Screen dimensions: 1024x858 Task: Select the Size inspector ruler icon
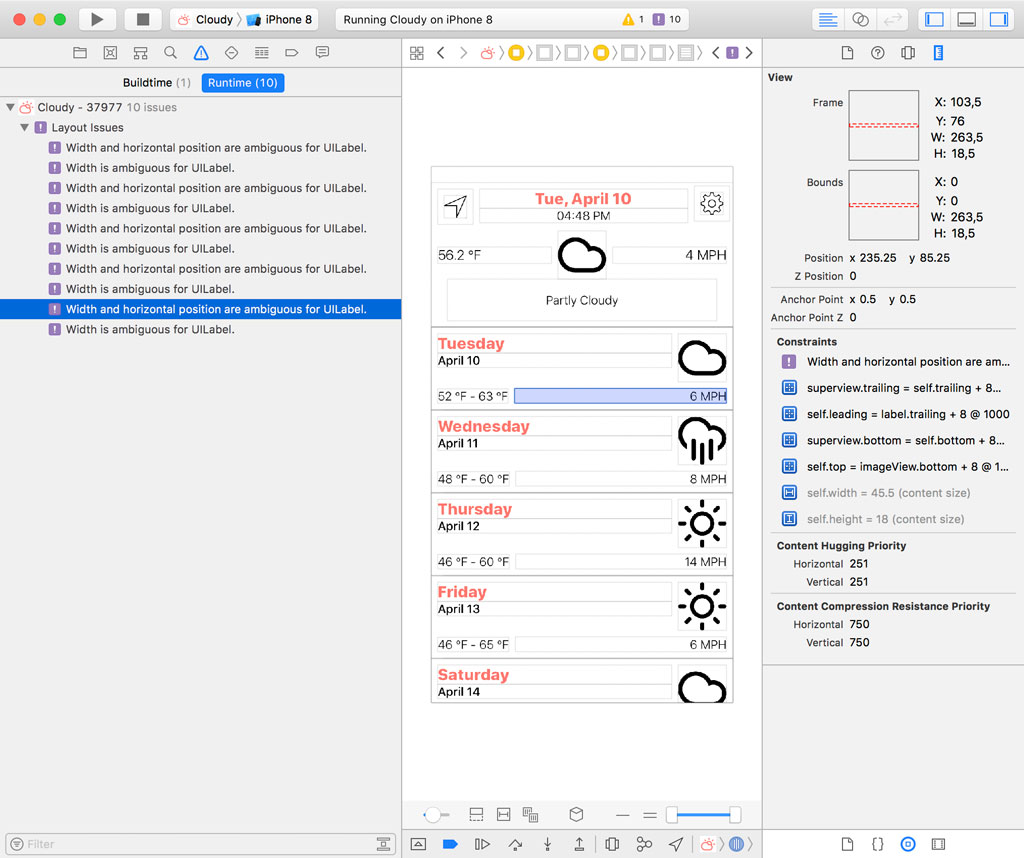click(x=938, y=52)
